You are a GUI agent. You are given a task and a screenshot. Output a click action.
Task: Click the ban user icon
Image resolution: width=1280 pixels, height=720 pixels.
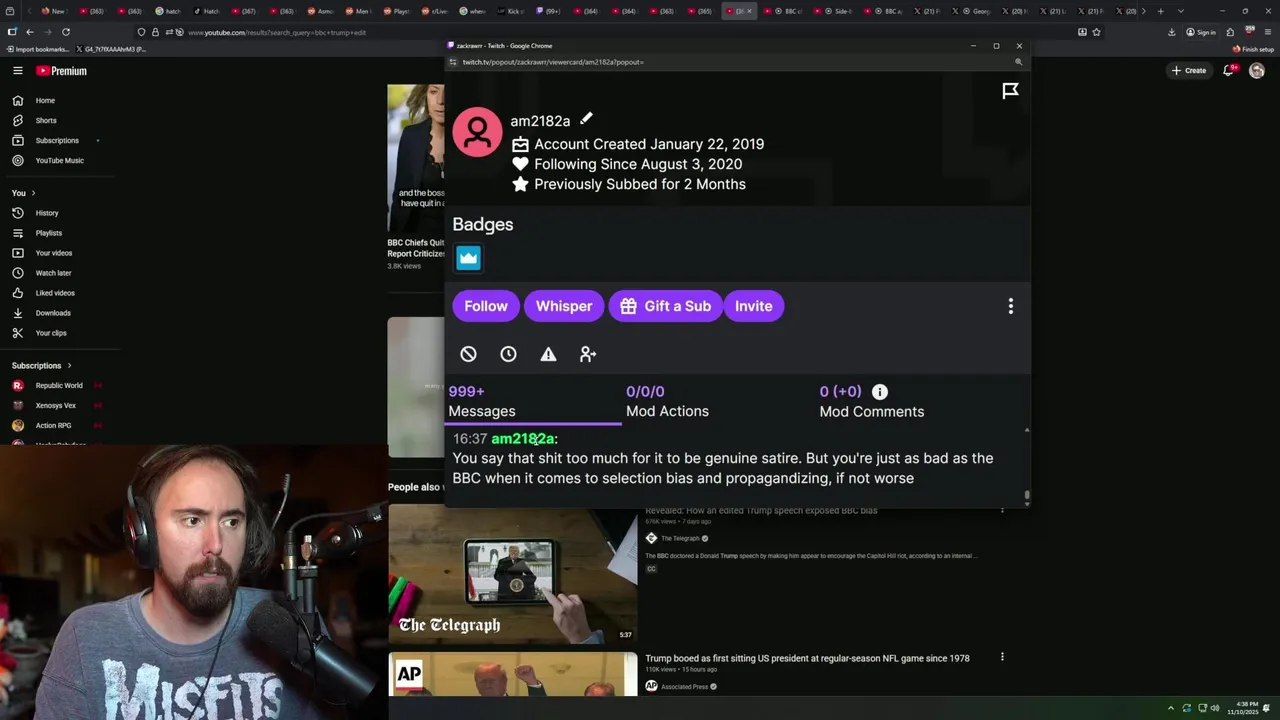point(468,354)
